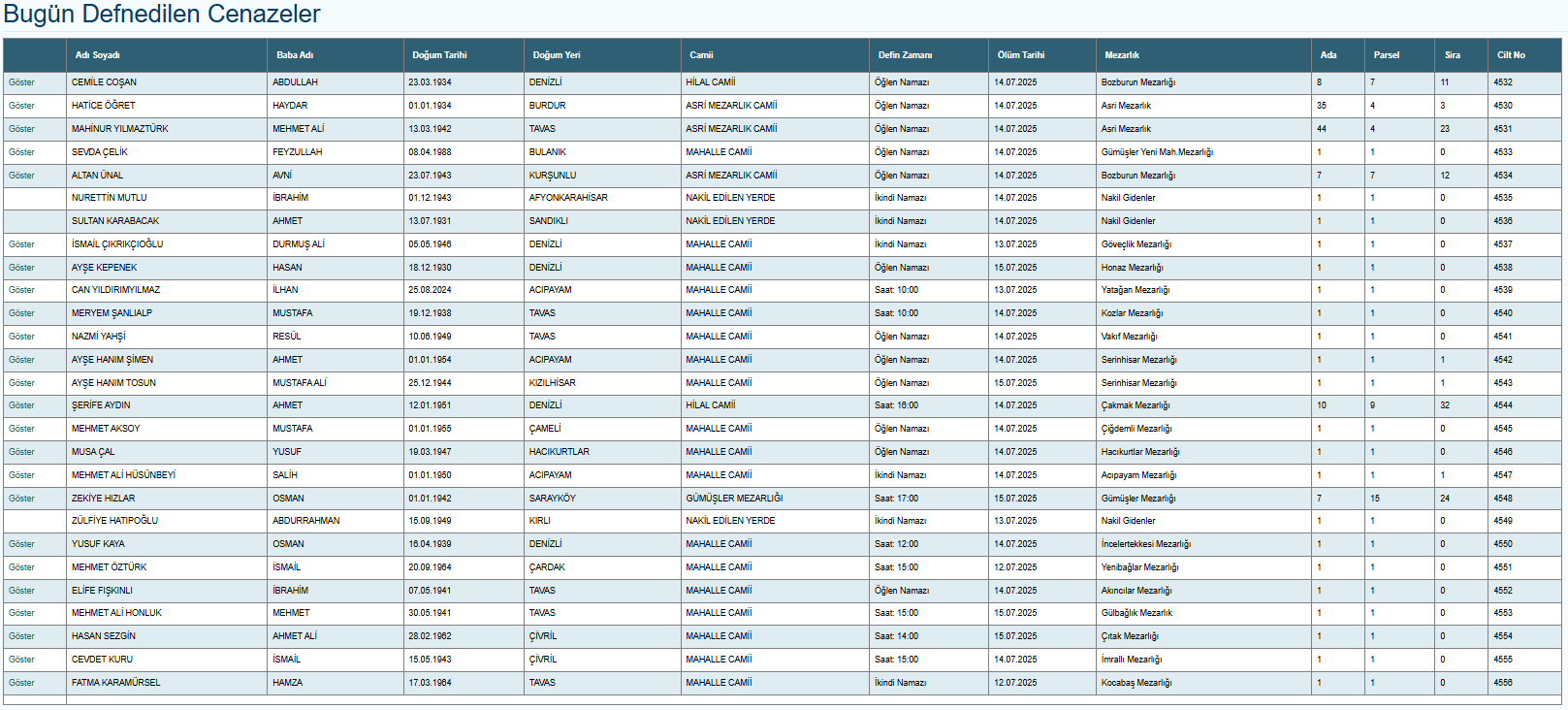
Task: Open Göster link for MAHİNUR YILMAZTÜRK
Action: [21, 129]
